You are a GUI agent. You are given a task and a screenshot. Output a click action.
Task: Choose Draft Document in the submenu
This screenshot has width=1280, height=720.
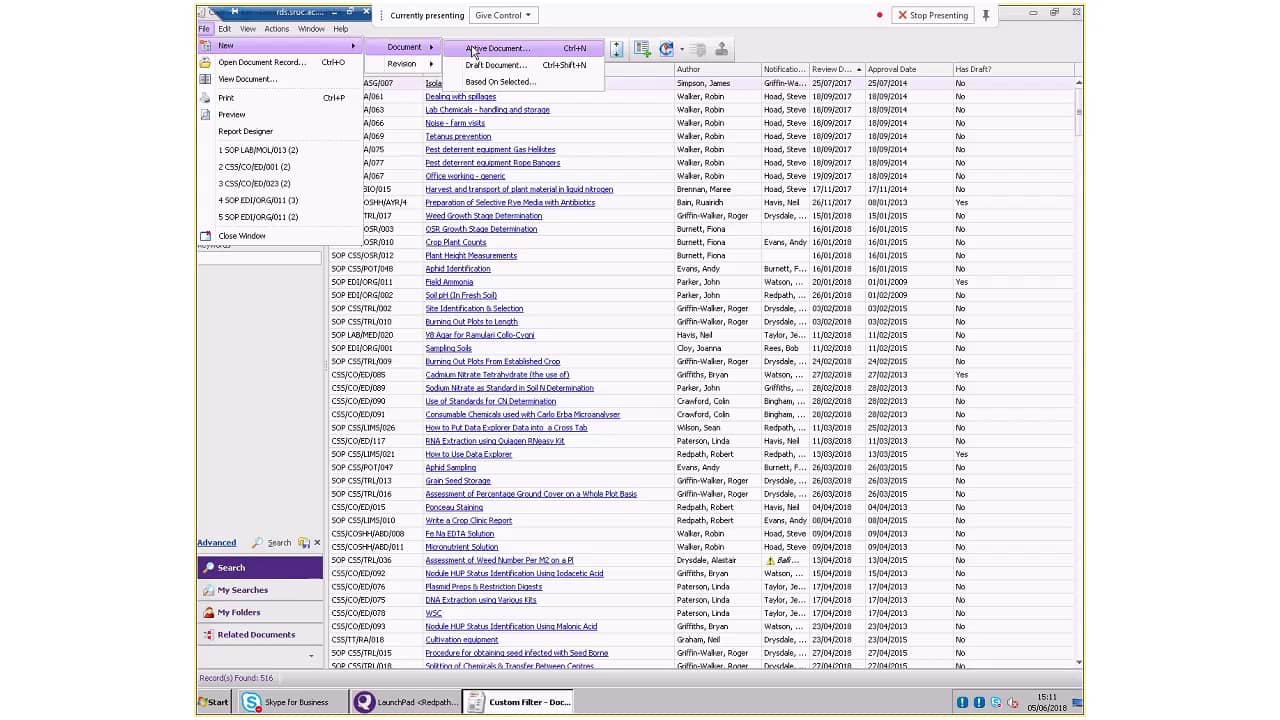coord(523,65)
